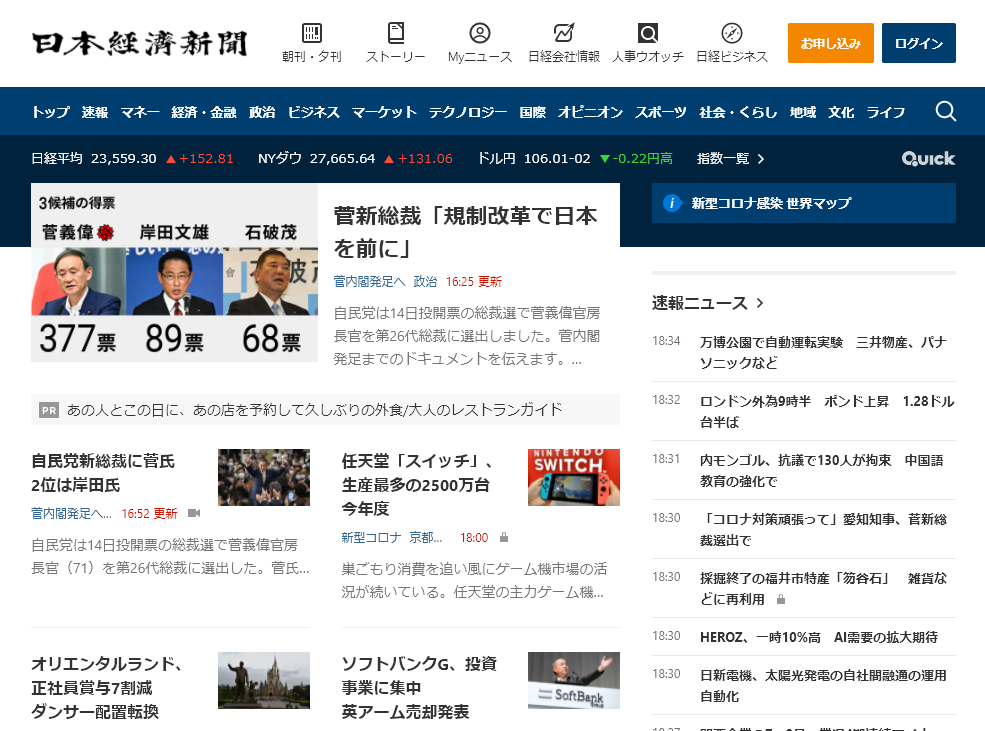The image size is (985, 731).
Task: Click the Disney castle thumbnail image
Action: point(264,680)
